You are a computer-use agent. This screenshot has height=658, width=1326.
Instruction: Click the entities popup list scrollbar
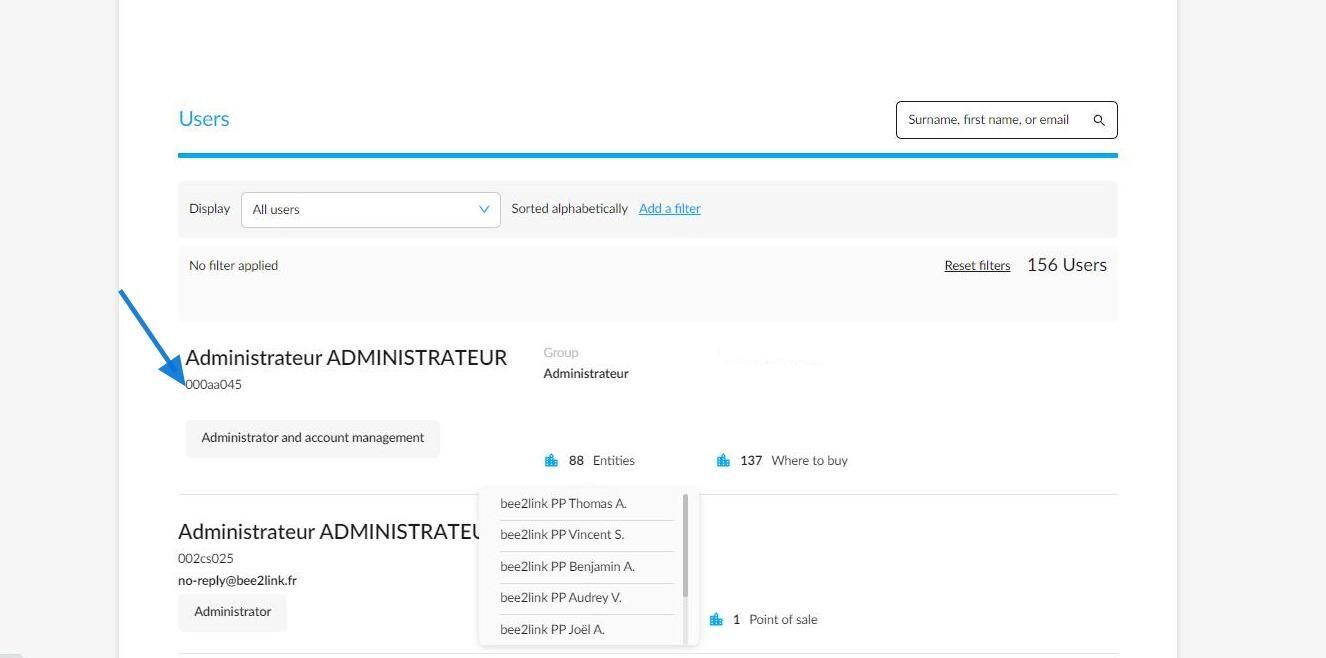tap(686, 545)
